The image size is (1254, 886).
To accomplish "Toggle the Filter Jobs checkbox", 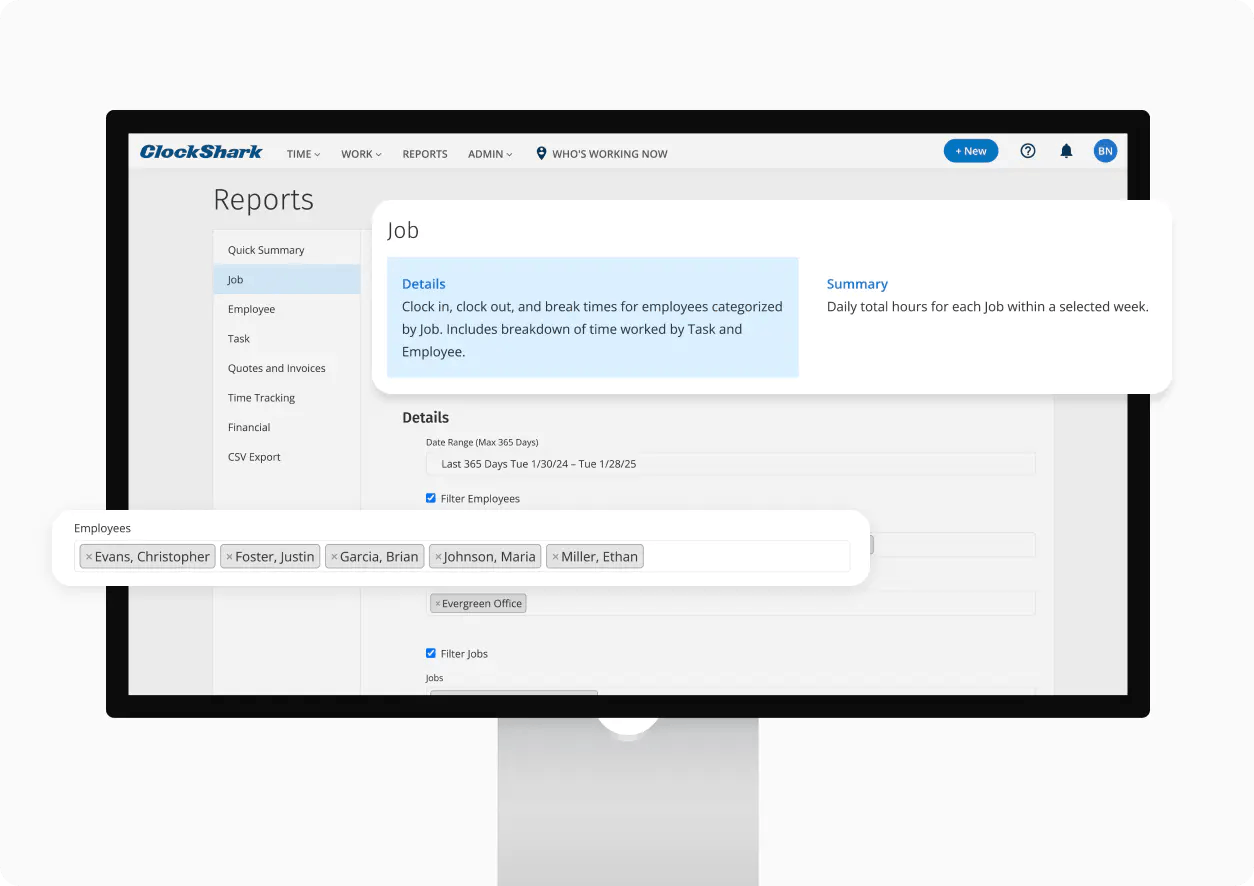I will (431, 653).
